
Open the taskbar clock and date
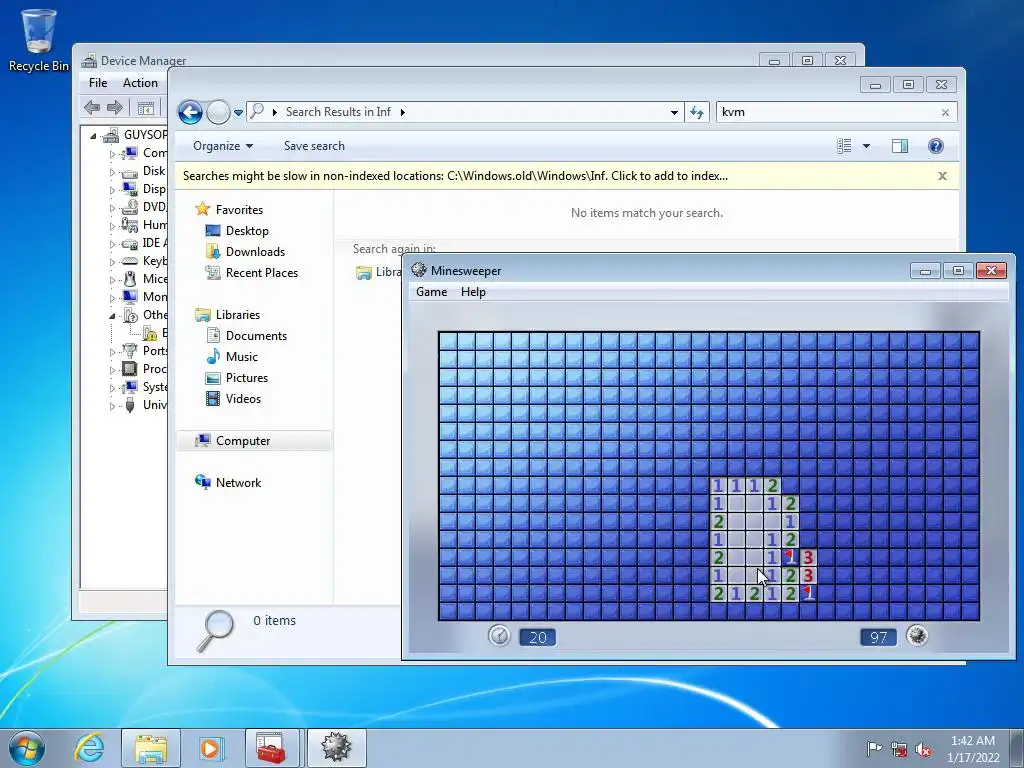(x=972, y=749)
